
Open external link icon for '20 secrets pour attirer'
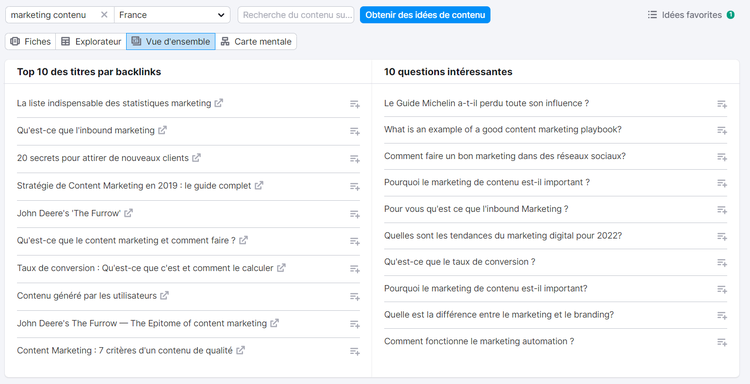pos(196,158)
